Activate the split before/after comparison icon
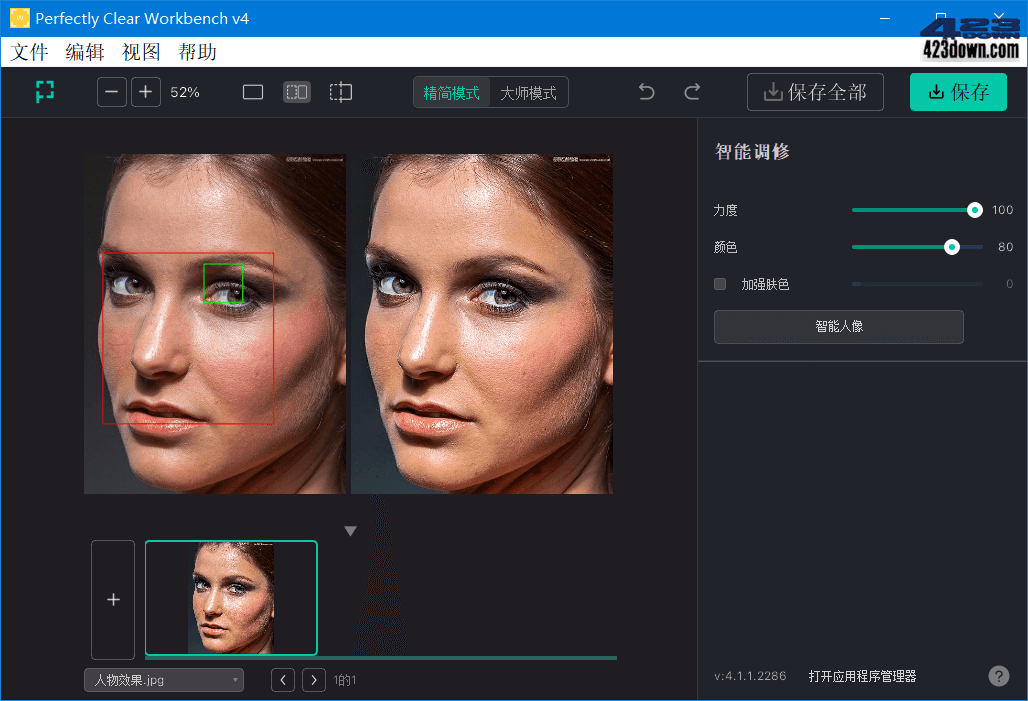This screenshot has height=701, width=1028. pyautogui.click(x=296, y=91)
